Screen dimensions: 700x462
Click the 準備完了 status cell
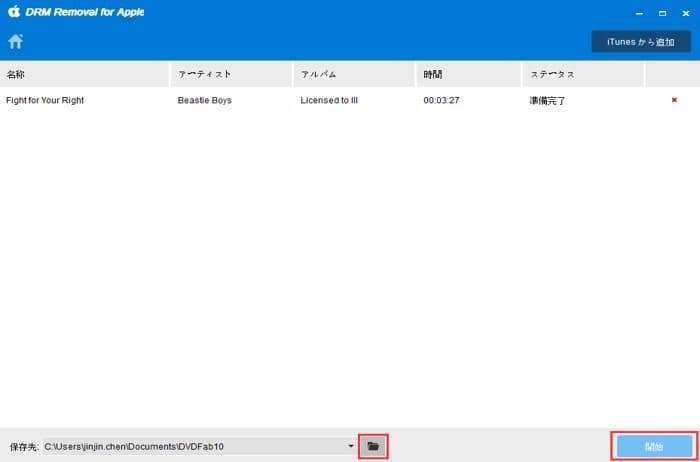pos(547,100)
